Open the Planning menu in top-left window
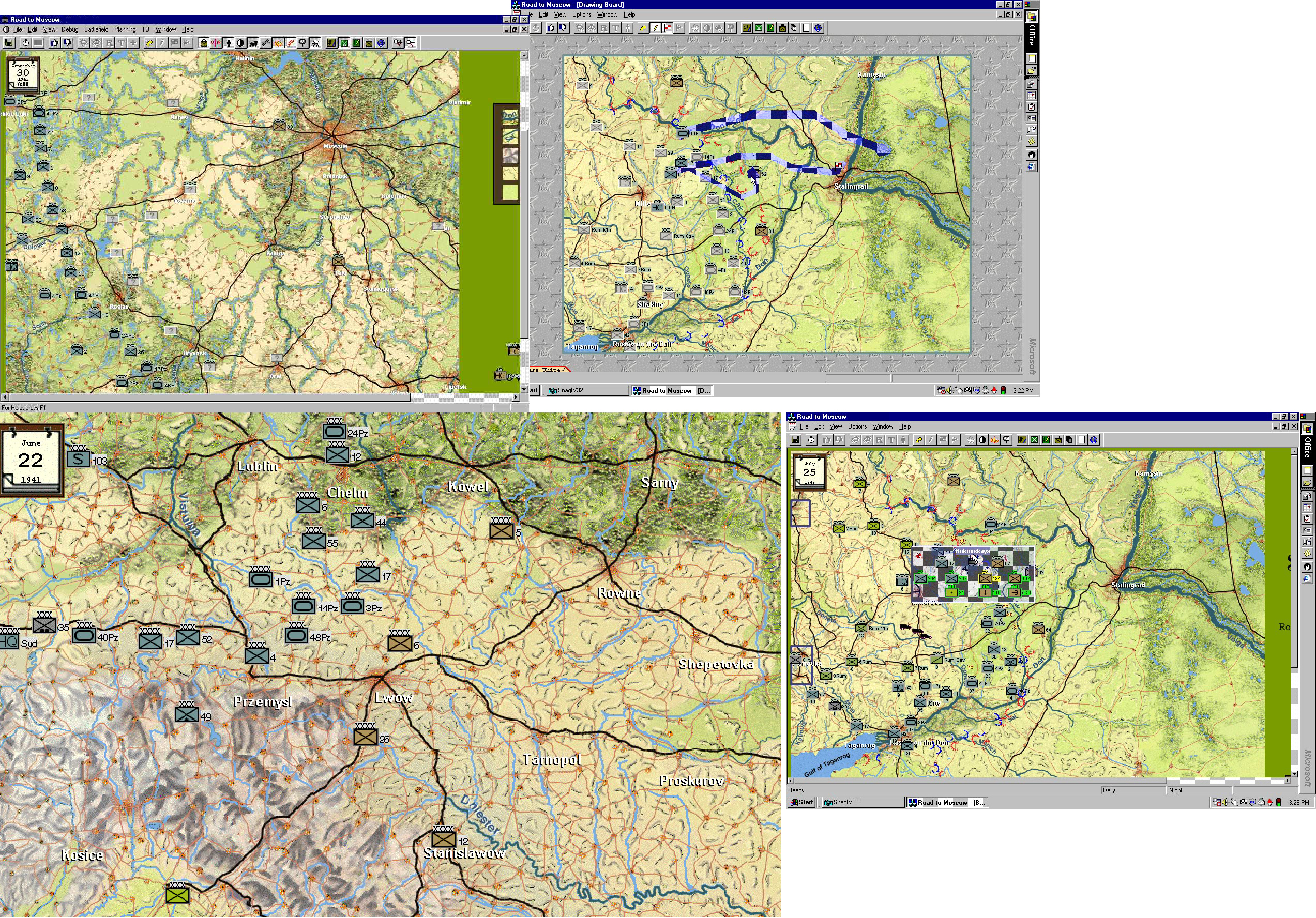1316x918 pixels. (x=125, y=29)
